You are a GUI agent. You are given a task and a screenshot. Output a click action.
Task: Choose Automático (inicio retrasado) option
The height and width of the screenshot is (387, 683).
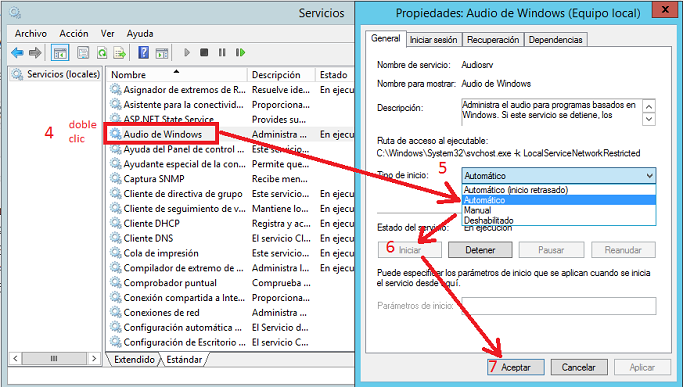click(x=559, y=190)
